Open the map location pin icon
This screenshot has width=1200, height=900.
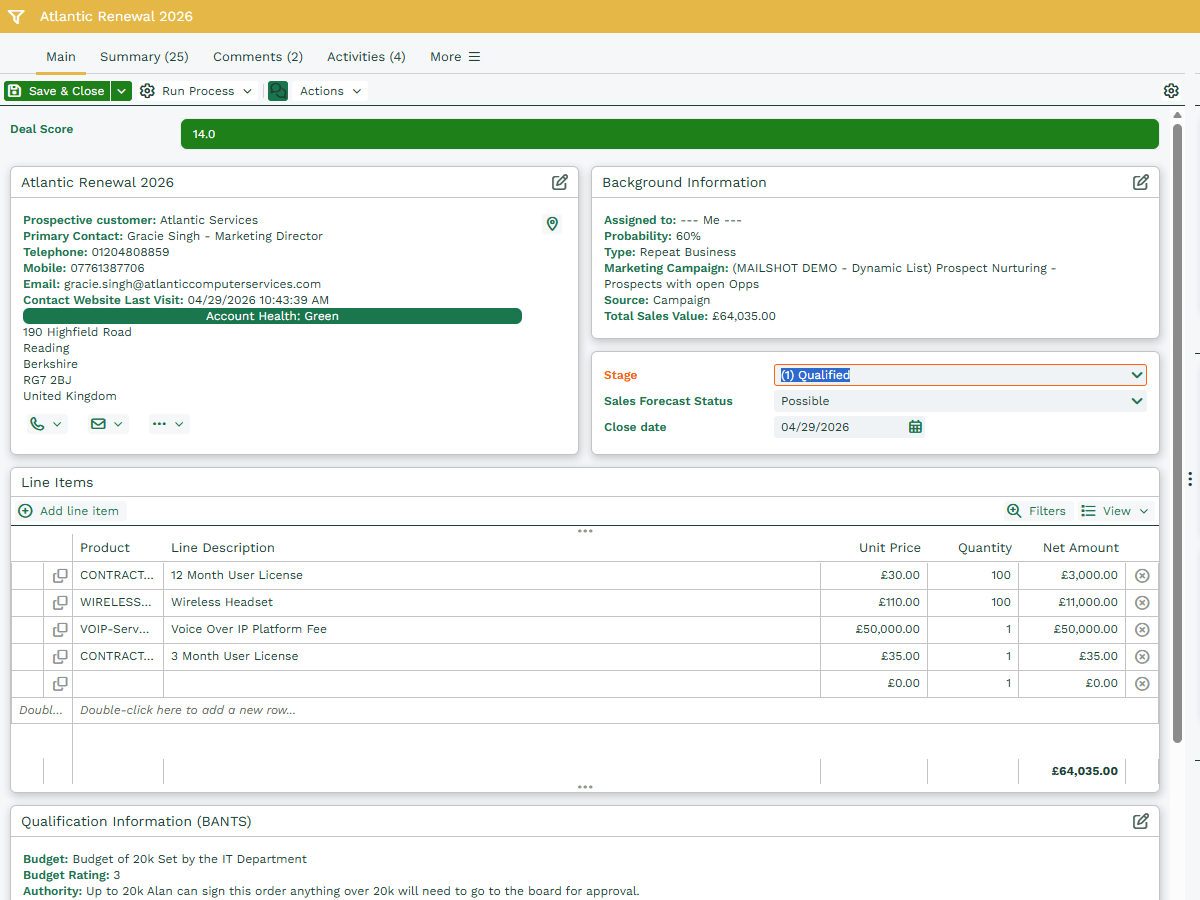[552, 223]
